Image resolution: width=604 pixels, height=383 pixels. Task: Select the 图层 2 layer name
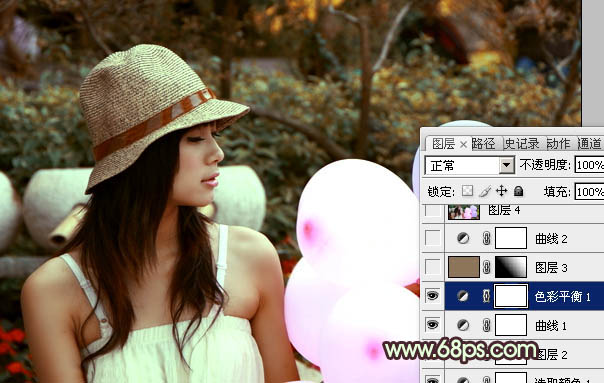(x=553, y=354)
